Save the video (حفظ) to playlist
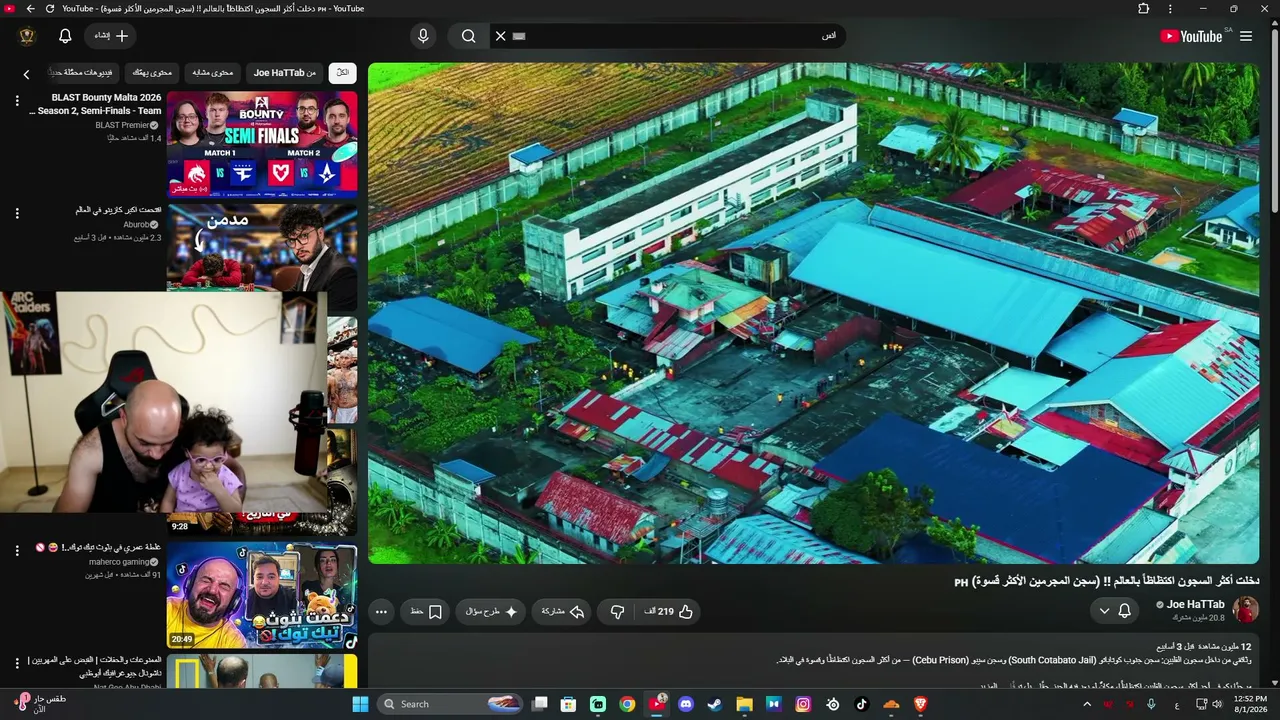Image resolution: width=1280 pixels, height=720 pixels. coord(426,611)
